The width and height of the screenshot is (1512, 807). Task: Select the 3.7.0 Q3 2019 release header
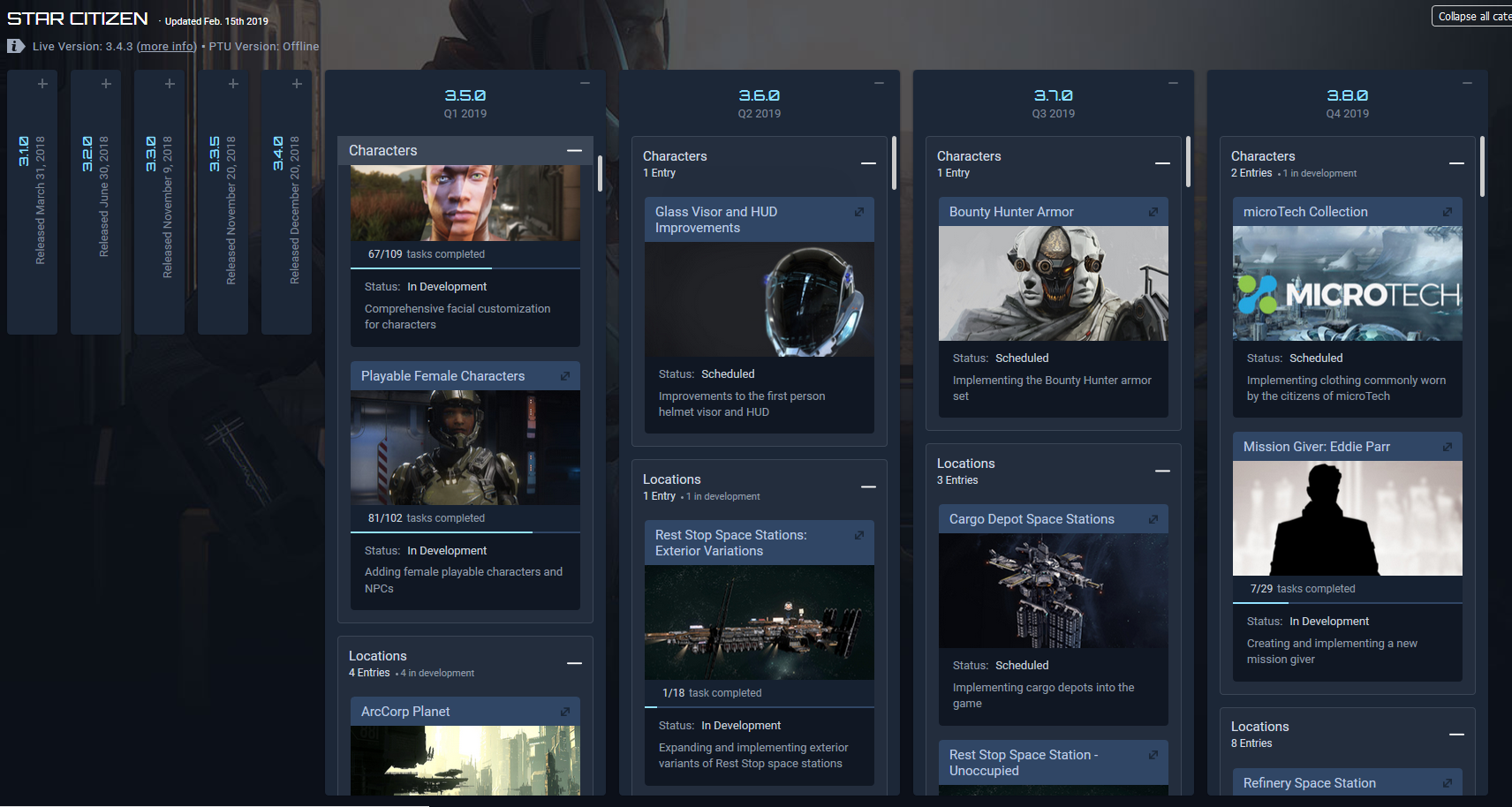tap(1053, 102)
